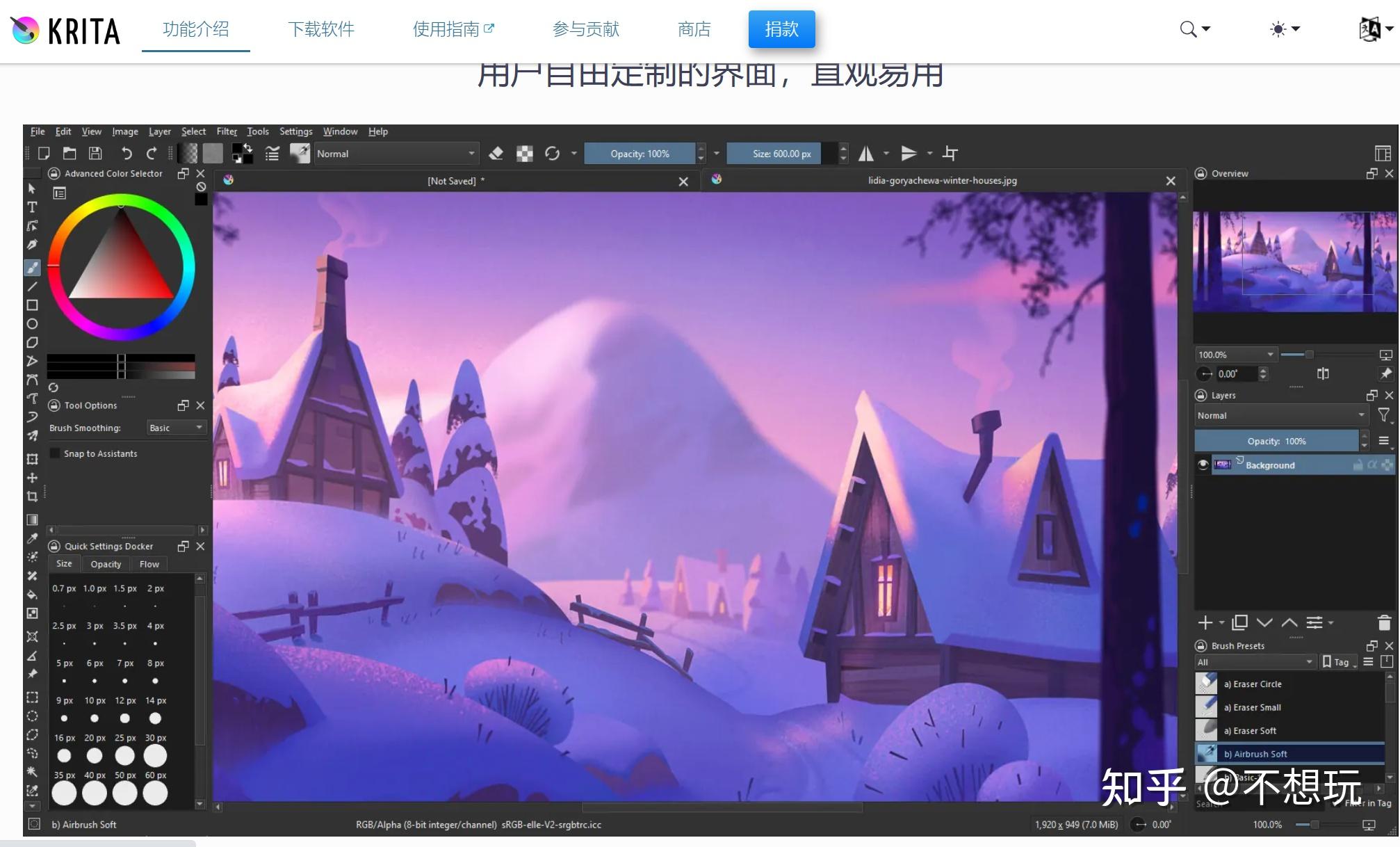This screenshot has height=847, width=1400.
Task: Switch to the Flow tab in Quick Settings
Action: [149, 564]
